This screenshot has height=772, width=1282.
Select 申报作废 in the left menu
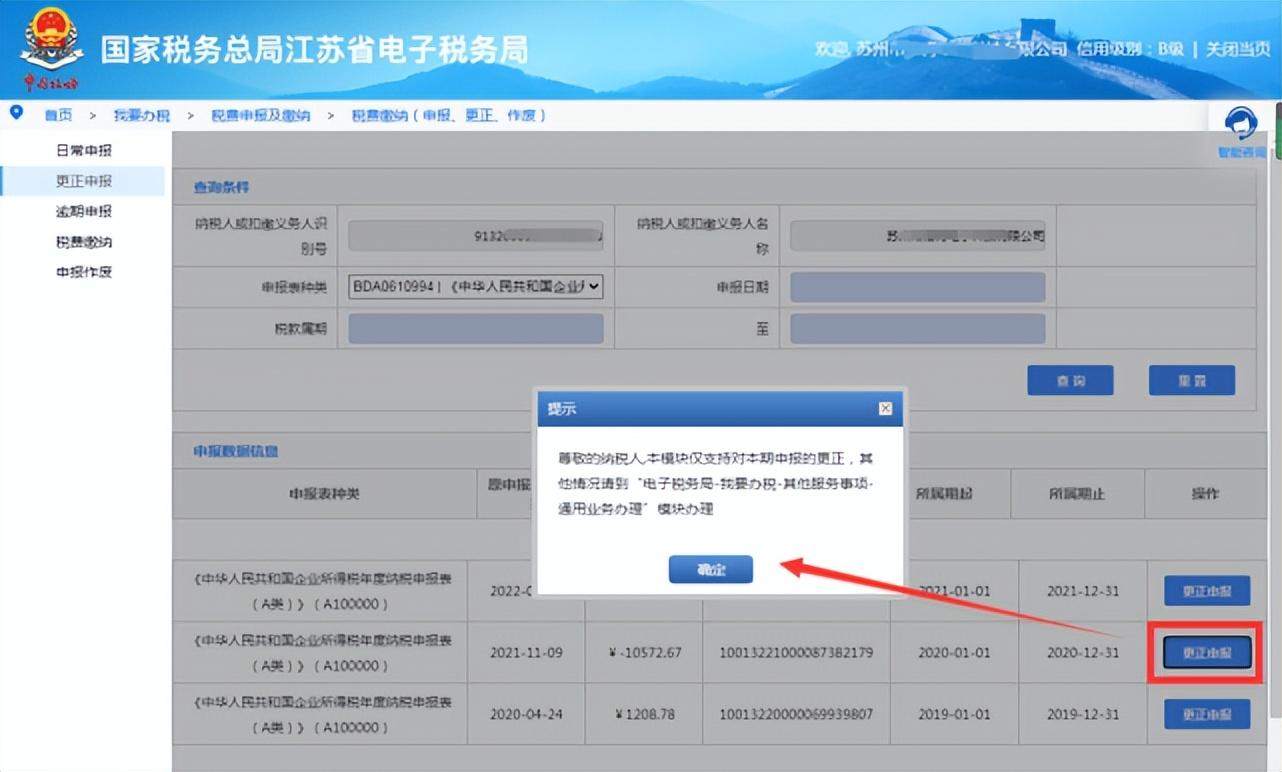84,272
